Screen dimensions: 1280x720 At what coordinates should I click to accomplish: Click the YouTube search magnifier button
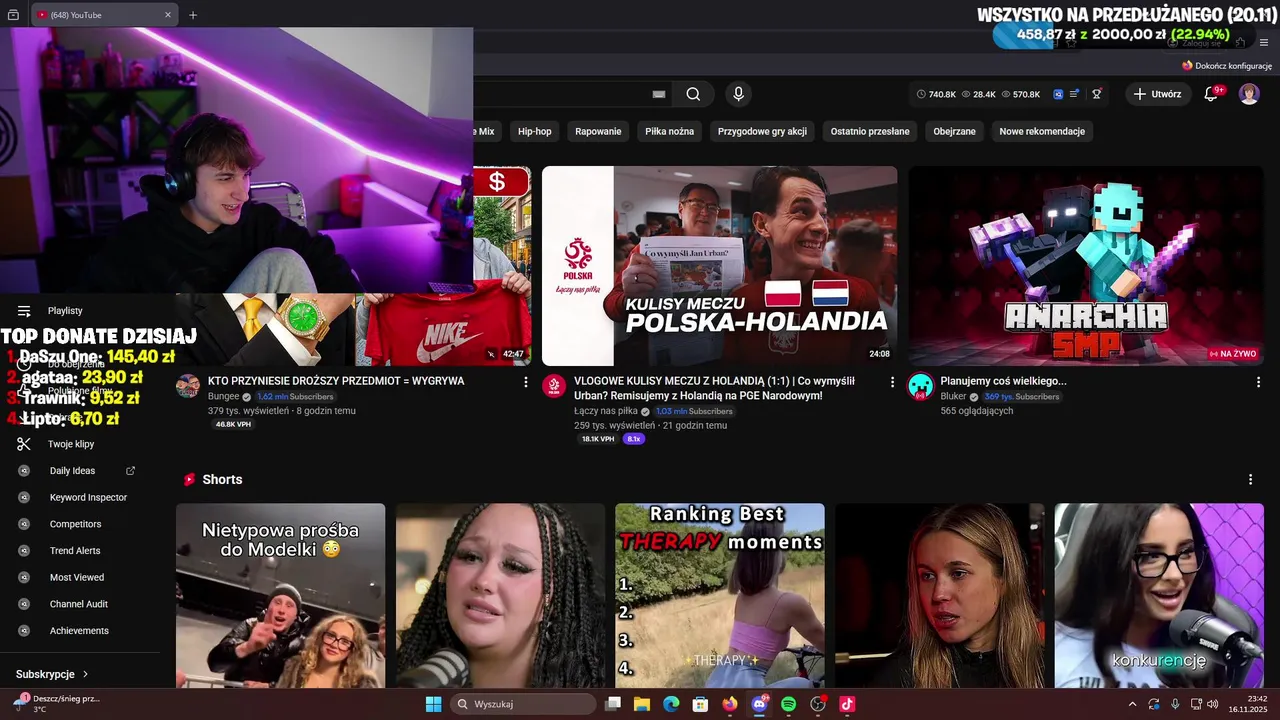tap(693, 94)
